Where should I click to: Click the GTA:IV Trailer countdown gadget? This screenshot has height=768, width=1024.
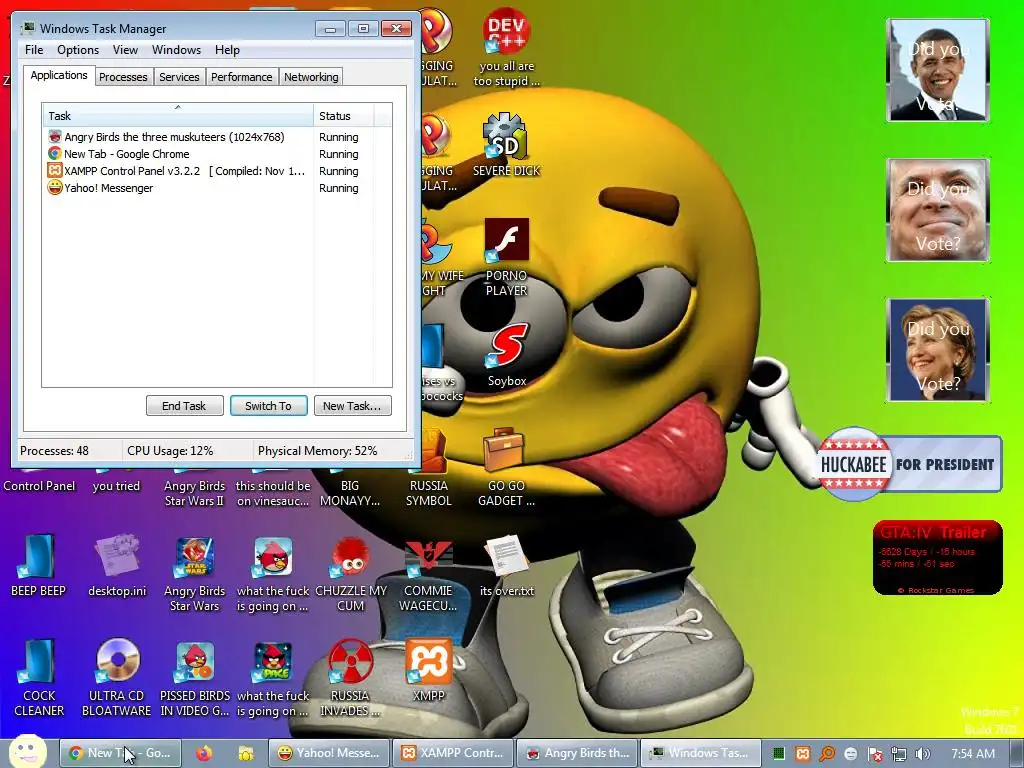937,558
